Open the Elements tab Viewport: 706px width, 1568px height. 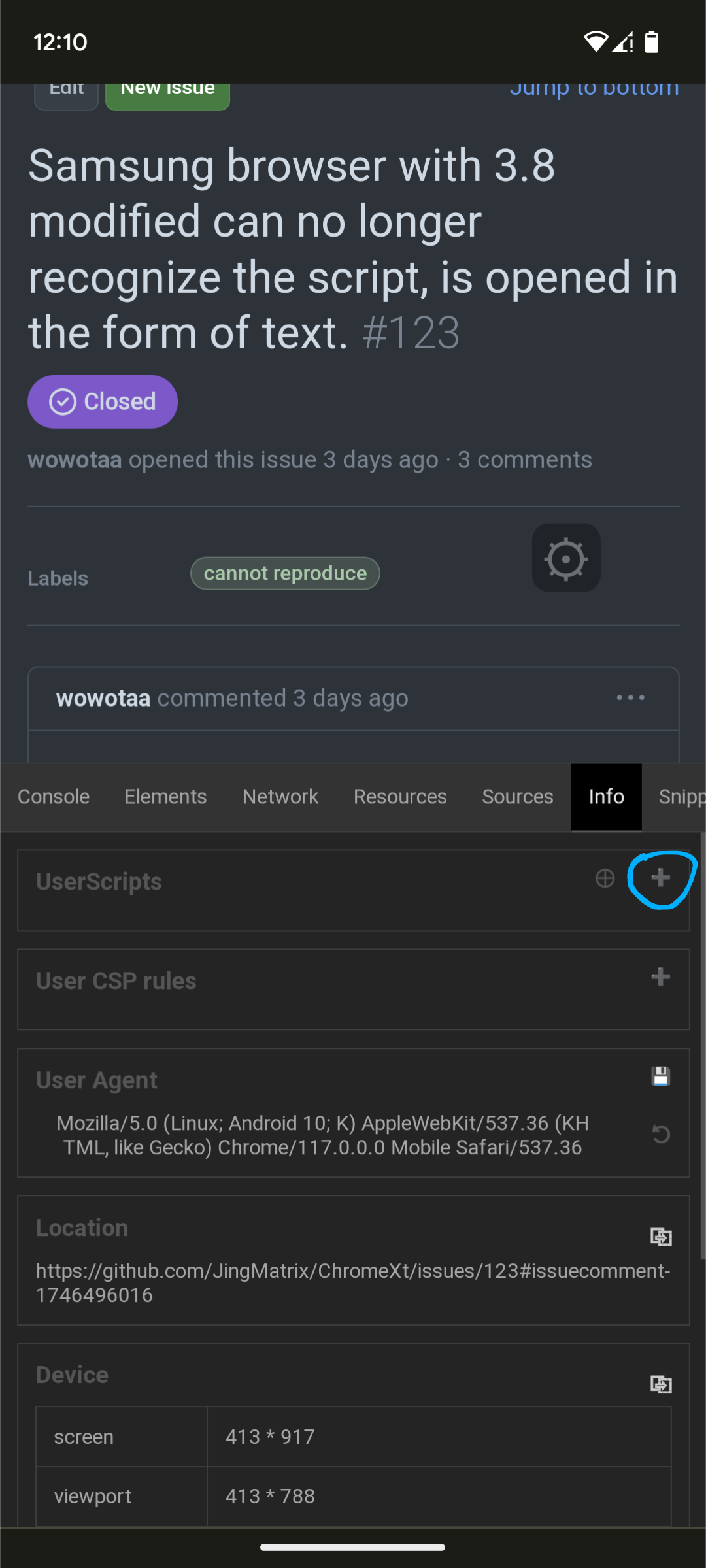tap(165, 797)
